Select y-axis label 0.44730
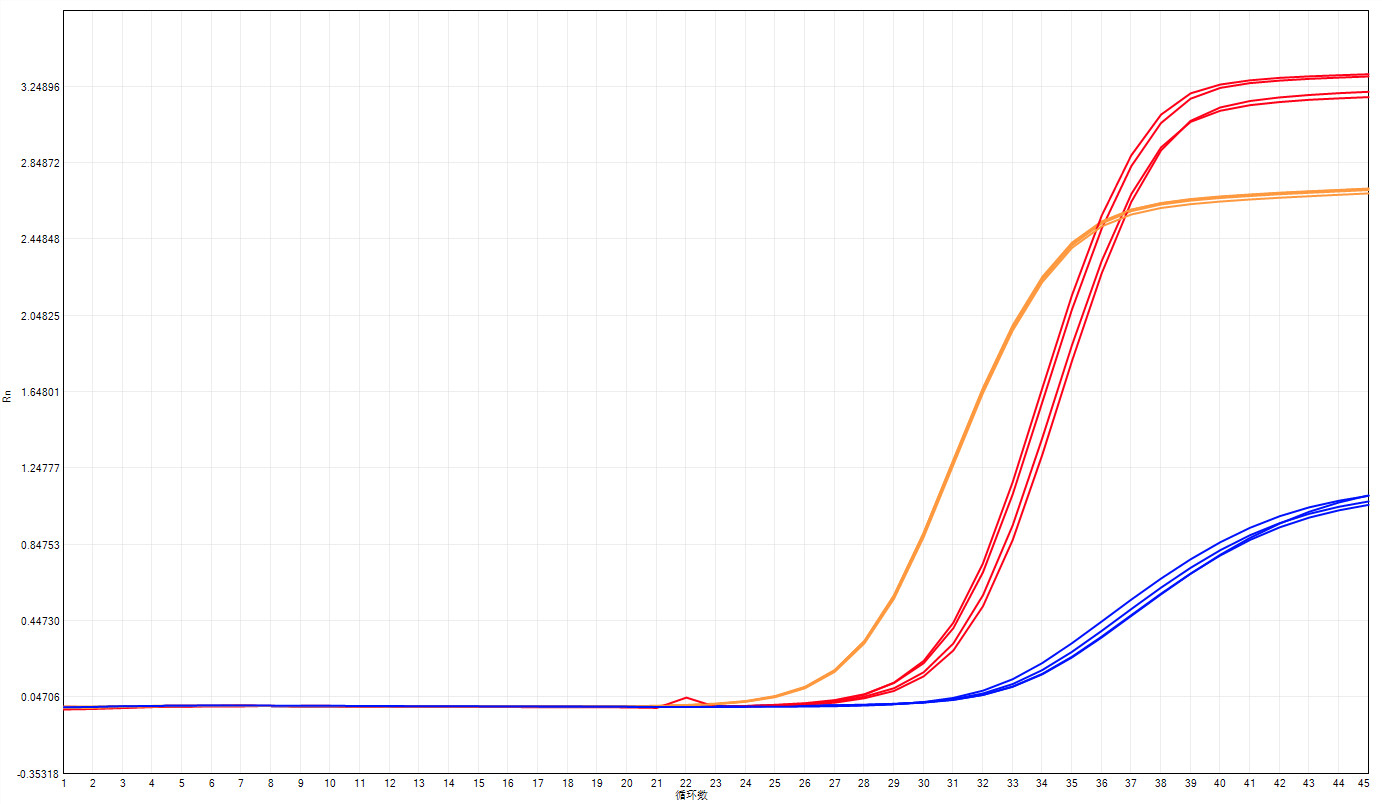Viewport: 1382px width, 804px height. pos(40,621)
